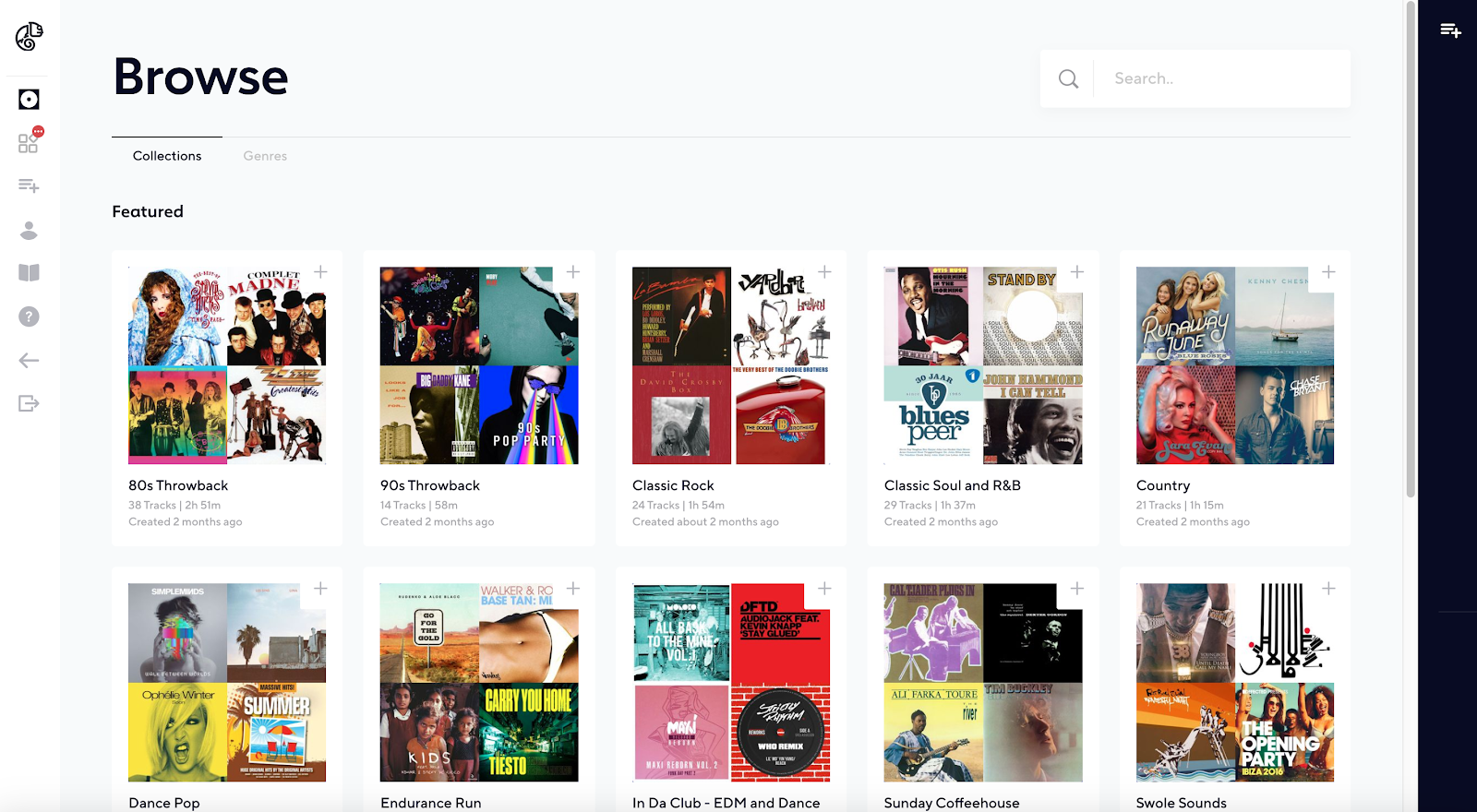Click the Browse page heading
Screen dimensions: 1477x812
point(200,77)
